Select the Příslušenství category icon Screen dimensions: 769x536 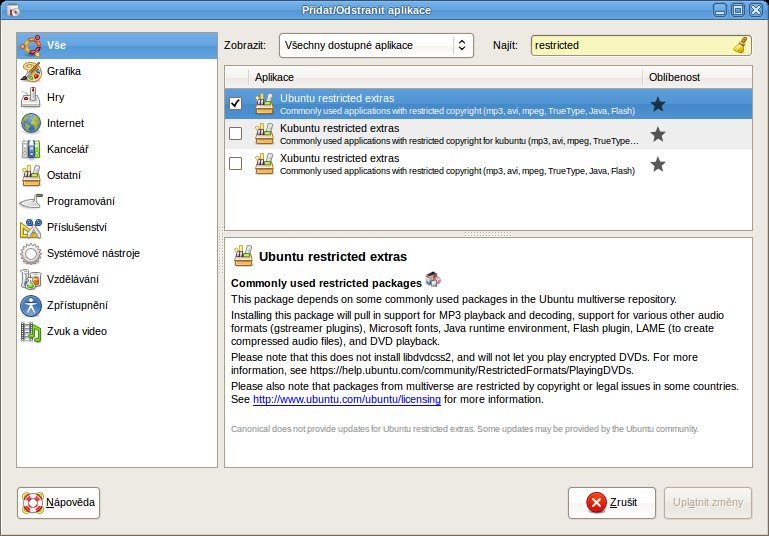click(x=31, y=228)
